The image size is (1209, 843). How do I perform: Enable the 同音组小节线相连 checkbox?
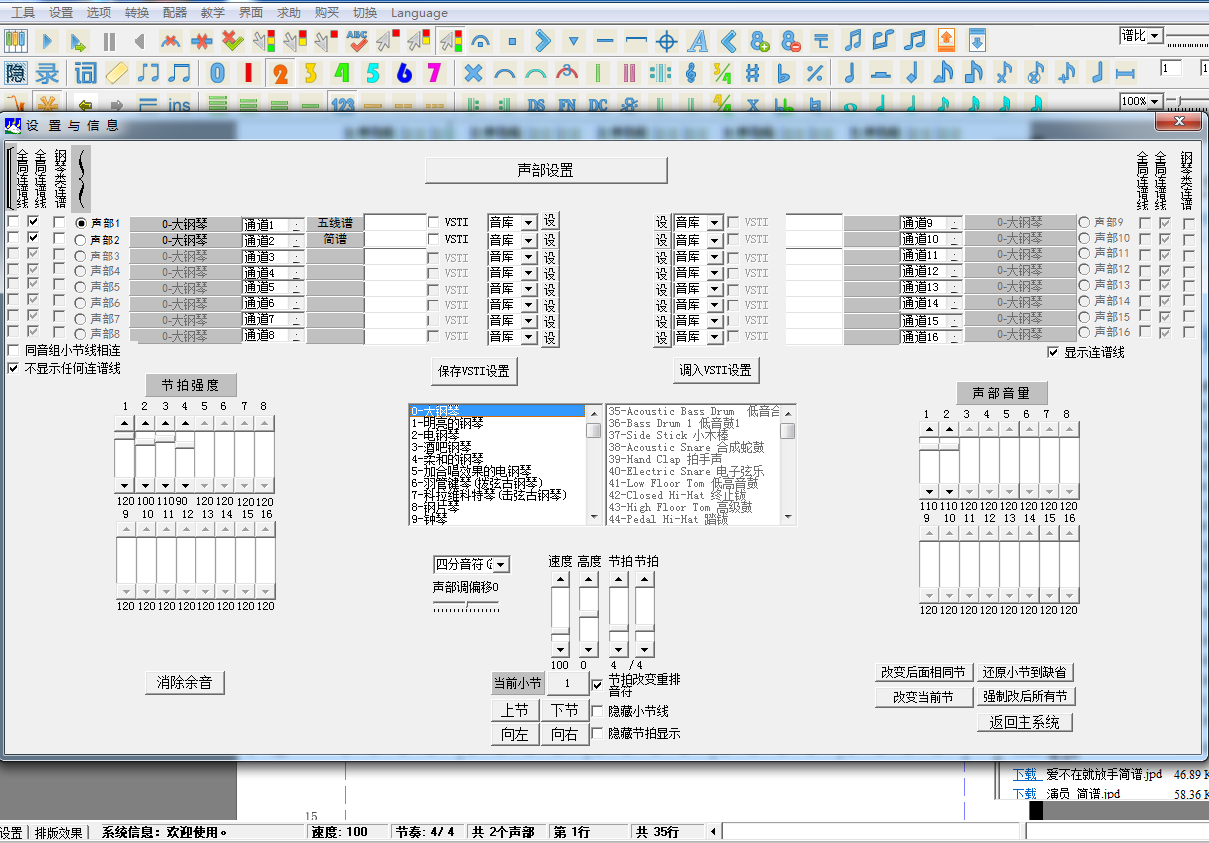point(13,351)
